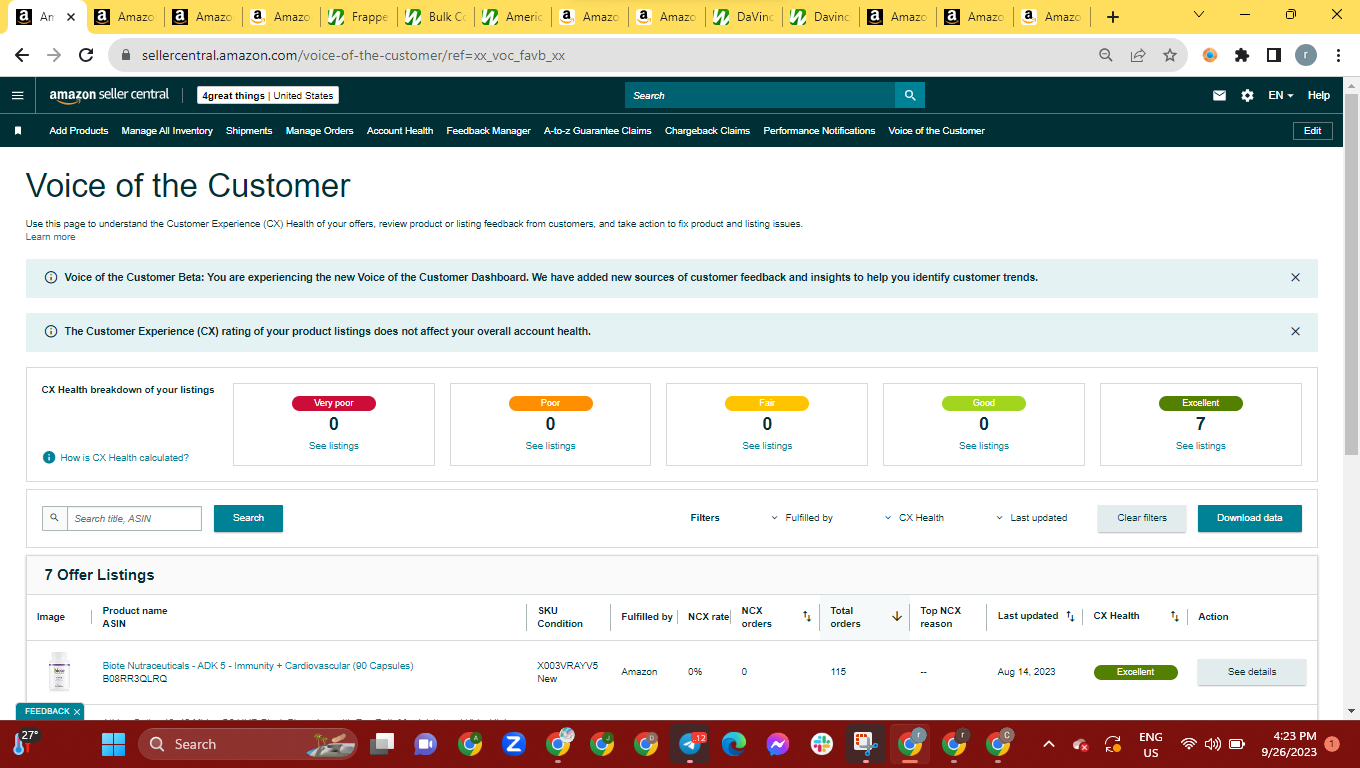The height and width of the screenshot is (768, 1360).
Task: Switch to the Frappe browser tab
Action: coord(357,17)
